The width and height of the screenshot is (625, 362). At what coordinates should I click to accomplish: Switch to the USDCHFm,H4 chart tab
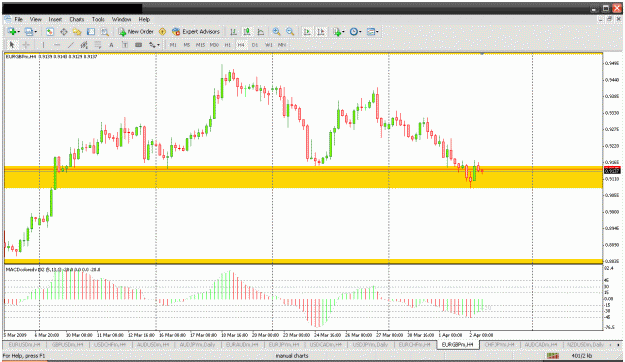110,344
